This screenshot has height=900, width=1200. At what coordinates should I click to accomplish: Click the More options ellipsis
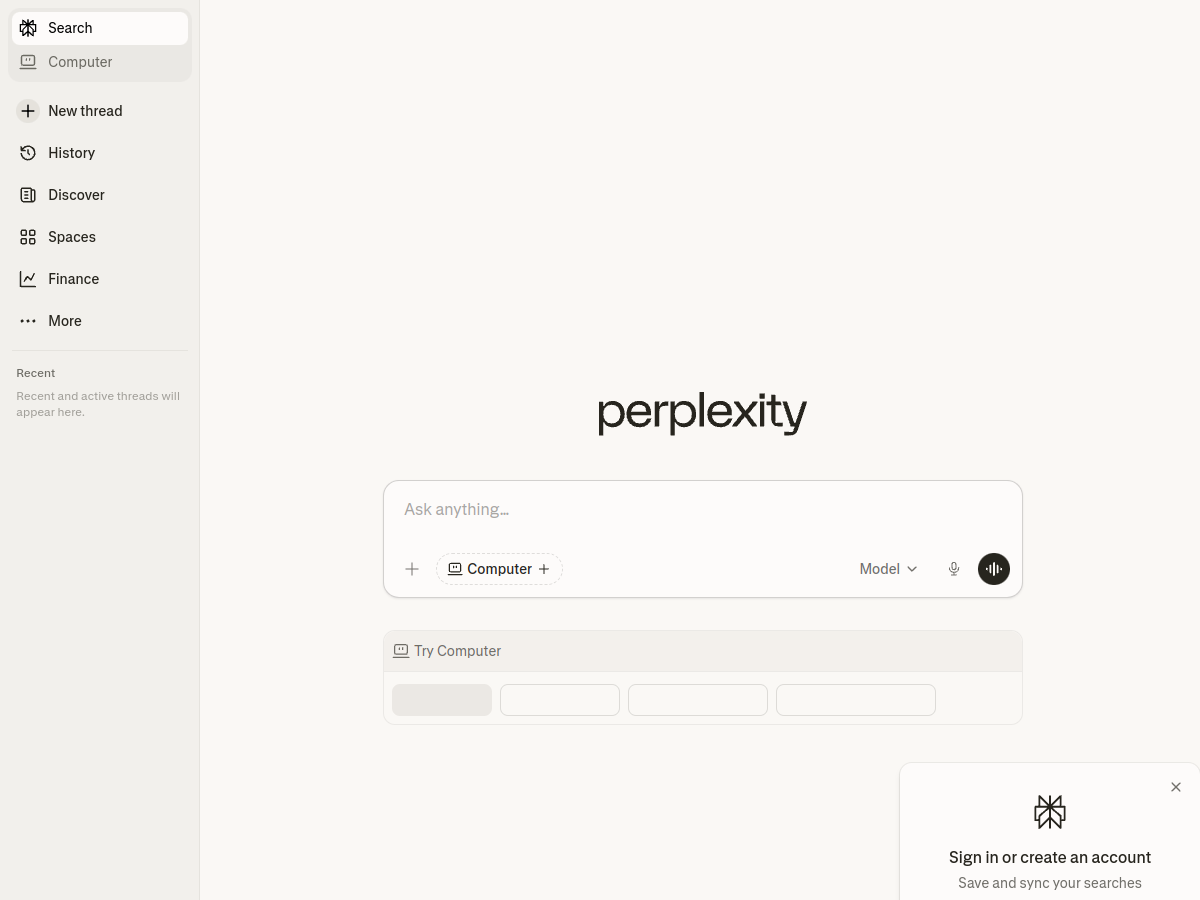click(x=64, y=320)
